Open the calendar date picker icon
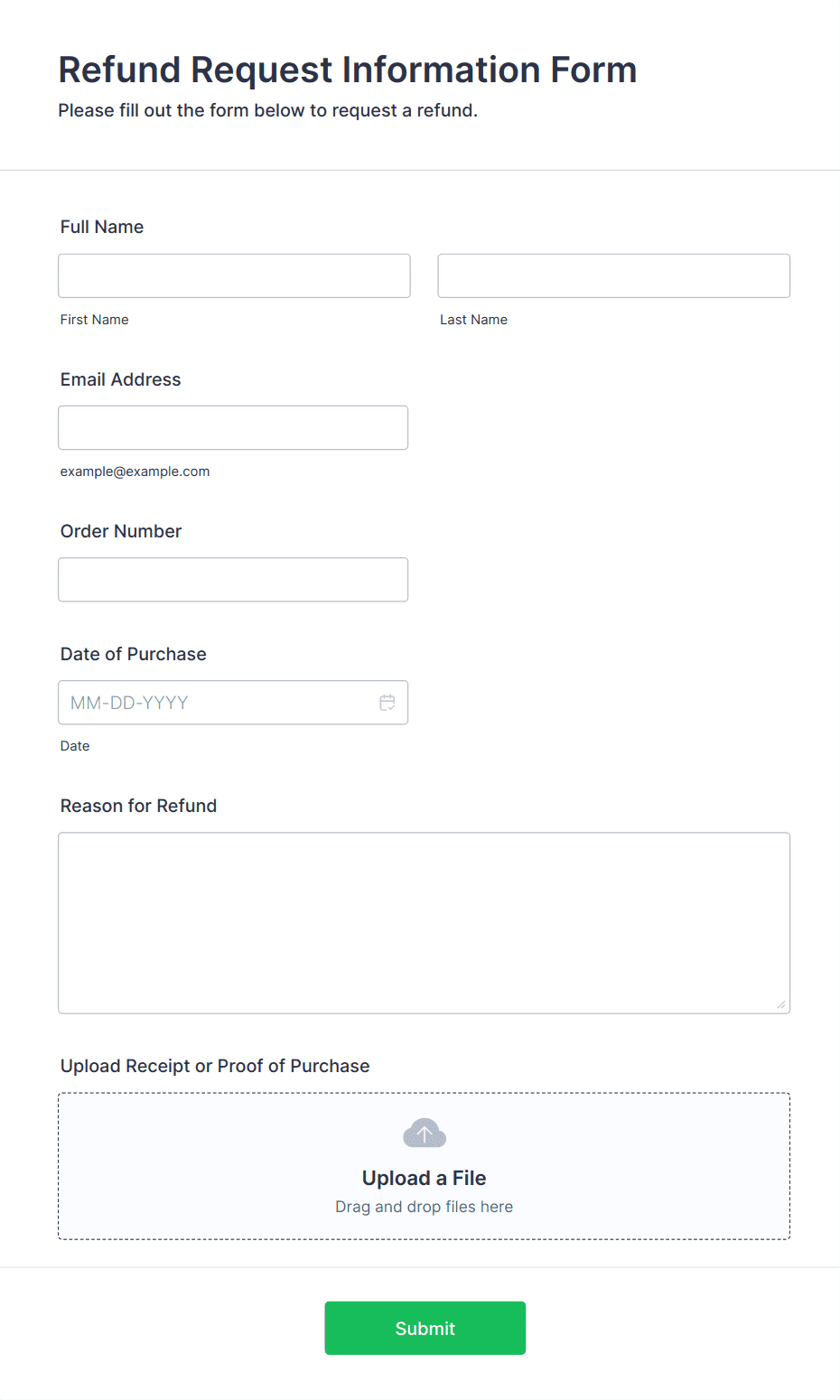 pos(387,703)
